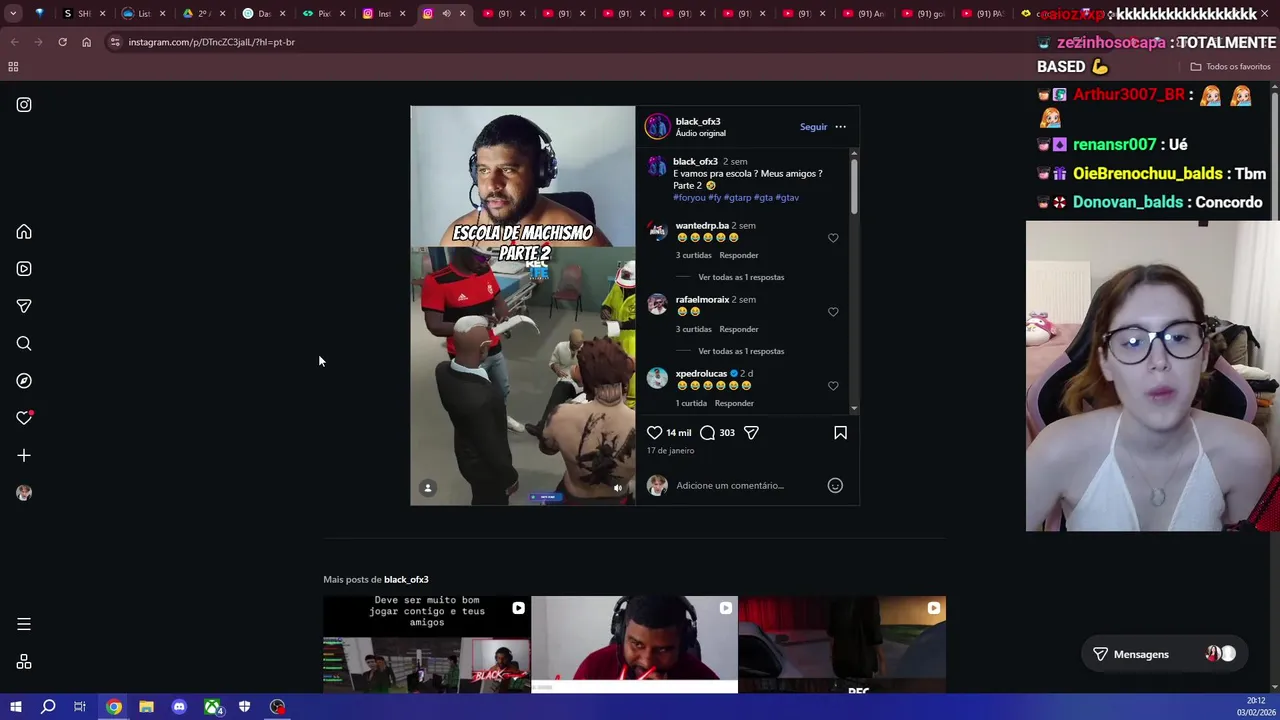Viewport: 1280px width, 720px height.
Task: Open the Meta apps icon at sidebar bottom
Action: pos(24,662)
